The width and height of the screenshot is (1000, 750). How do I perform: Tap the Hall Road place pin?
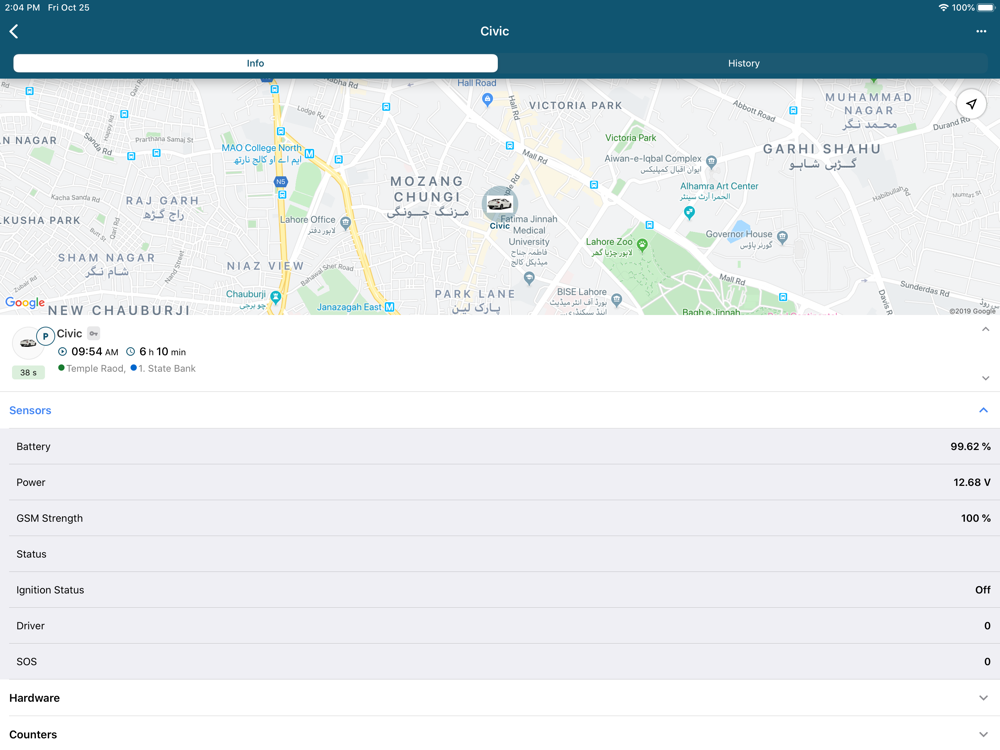[x=487, y=99]
